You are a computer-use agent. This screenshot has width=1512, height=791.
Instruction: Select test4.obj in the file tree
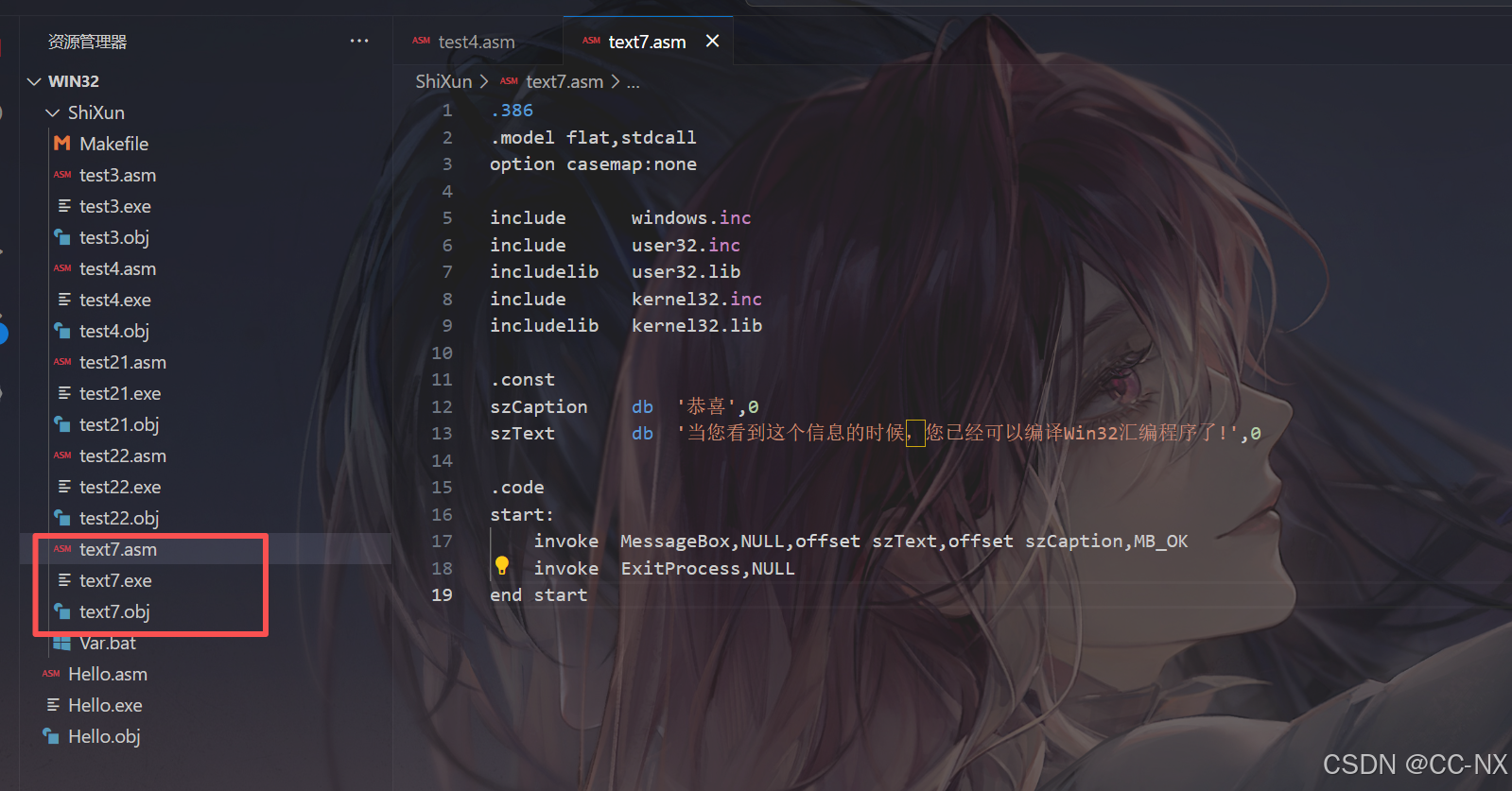click(114, 331)
